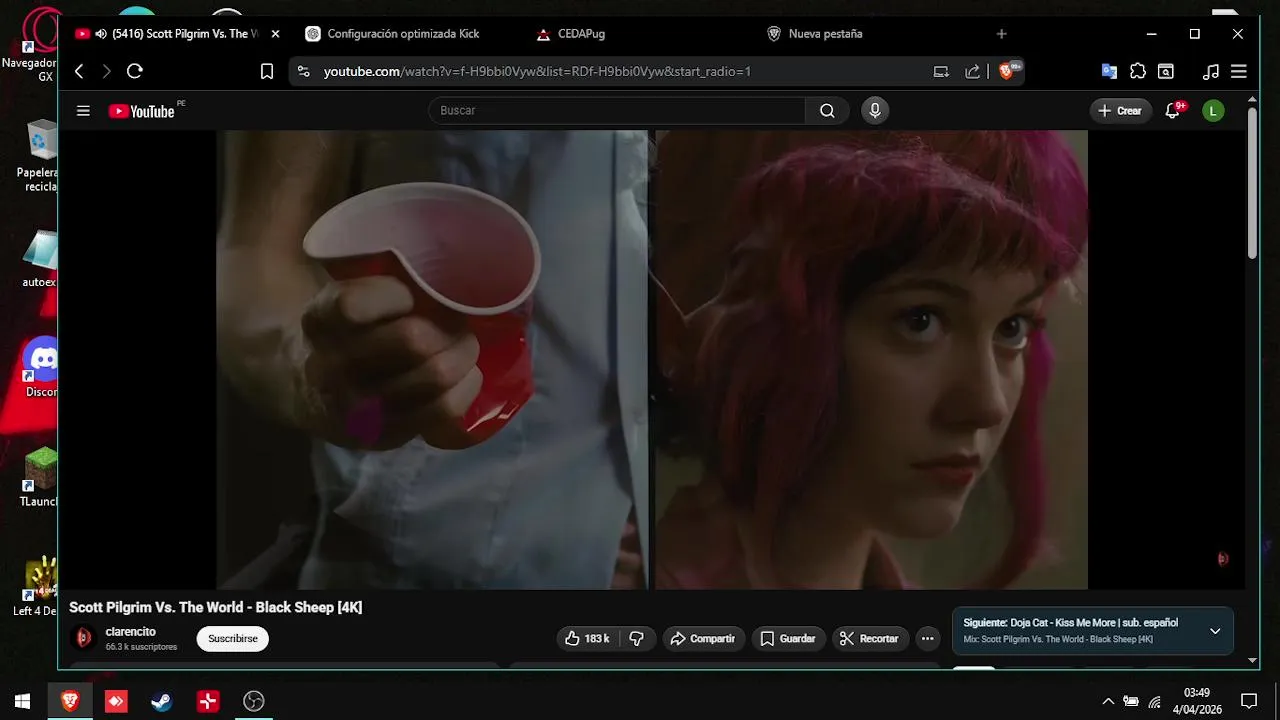Expand the Siguiente mix playlist panel
This screenshot has width=1280, height=720.
click(1215, 631)
